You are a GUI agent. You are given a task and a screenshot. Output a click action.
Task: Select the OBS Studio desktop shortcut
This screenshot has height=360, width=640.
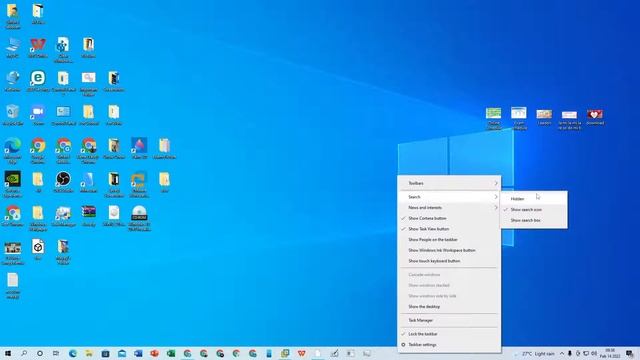[63, 182]
